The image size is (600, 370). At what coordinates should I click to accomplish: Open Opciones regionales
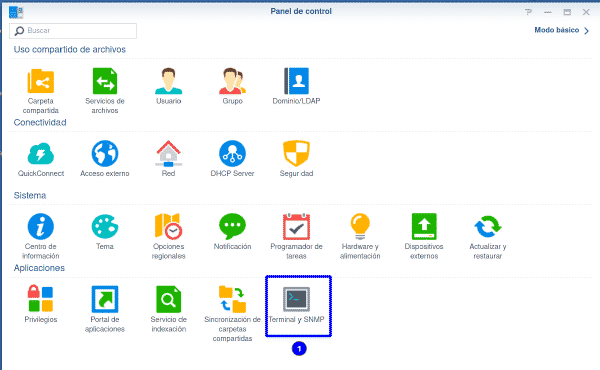[168, 236]
